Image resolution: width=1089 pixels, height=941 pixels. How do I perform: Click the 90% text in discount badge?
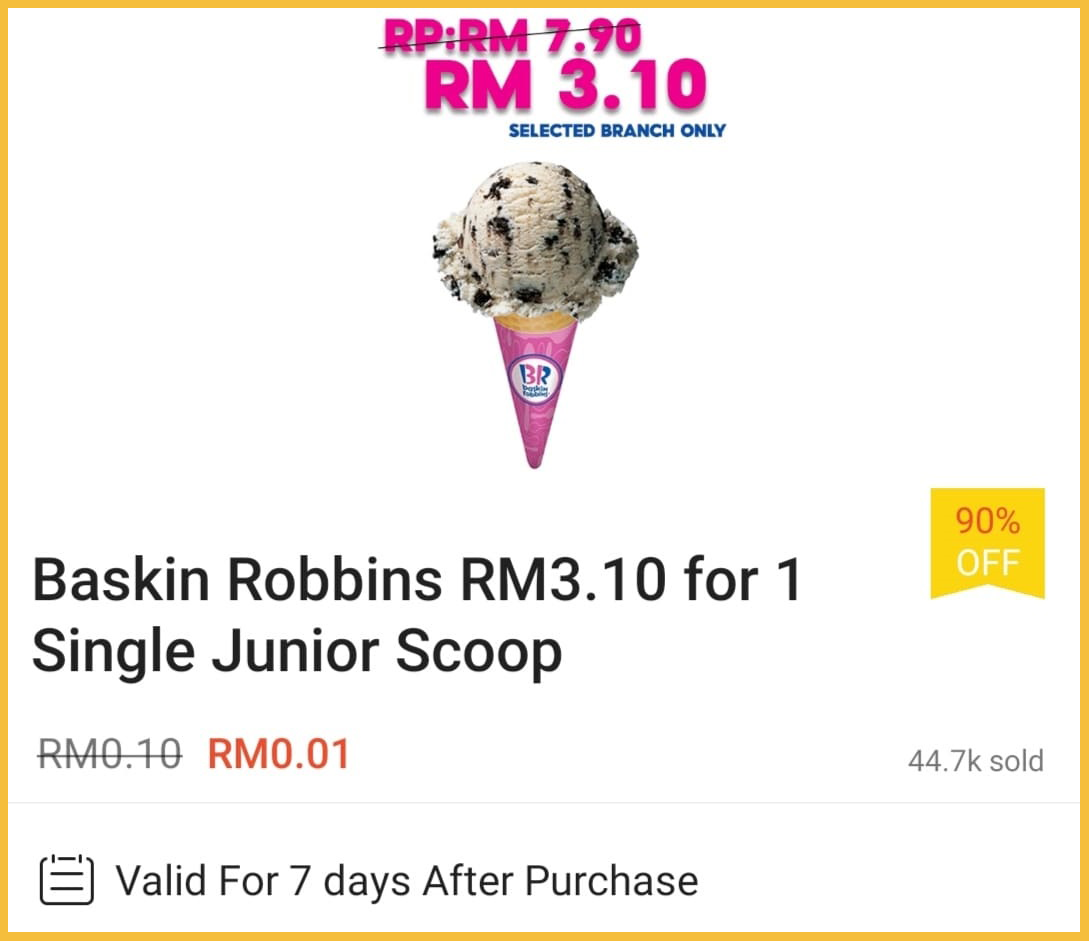pyautogui.click(x=988, y=521)
